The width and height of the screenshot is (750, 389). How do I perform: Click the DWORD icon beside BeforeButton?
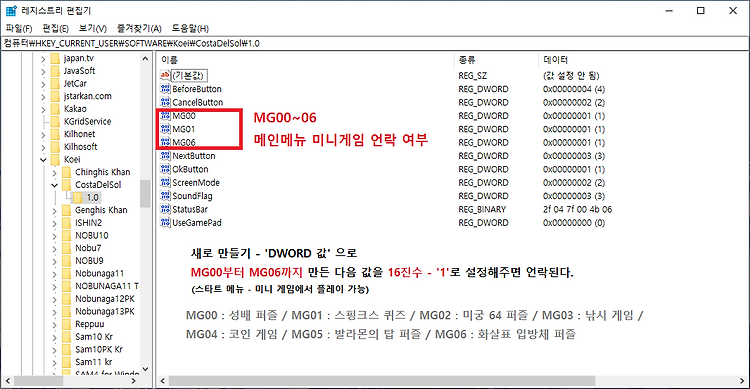[x=165, y=89]
